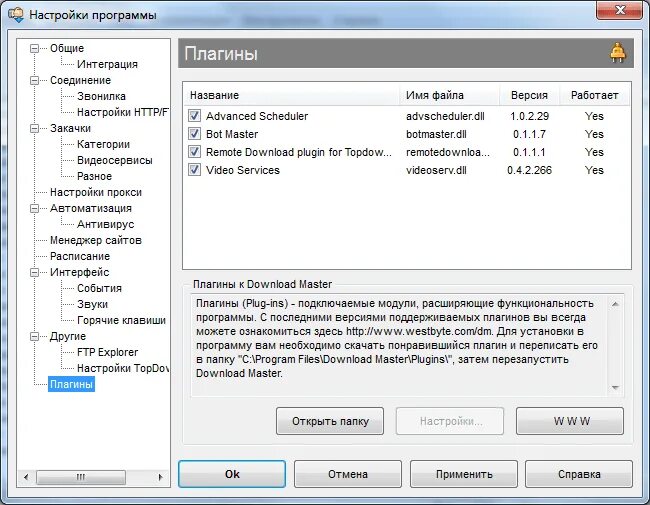Viewport: 650px width, 505px height.
Task: Click tree scrollbar left arrow
Action: [x=26, y=477]
